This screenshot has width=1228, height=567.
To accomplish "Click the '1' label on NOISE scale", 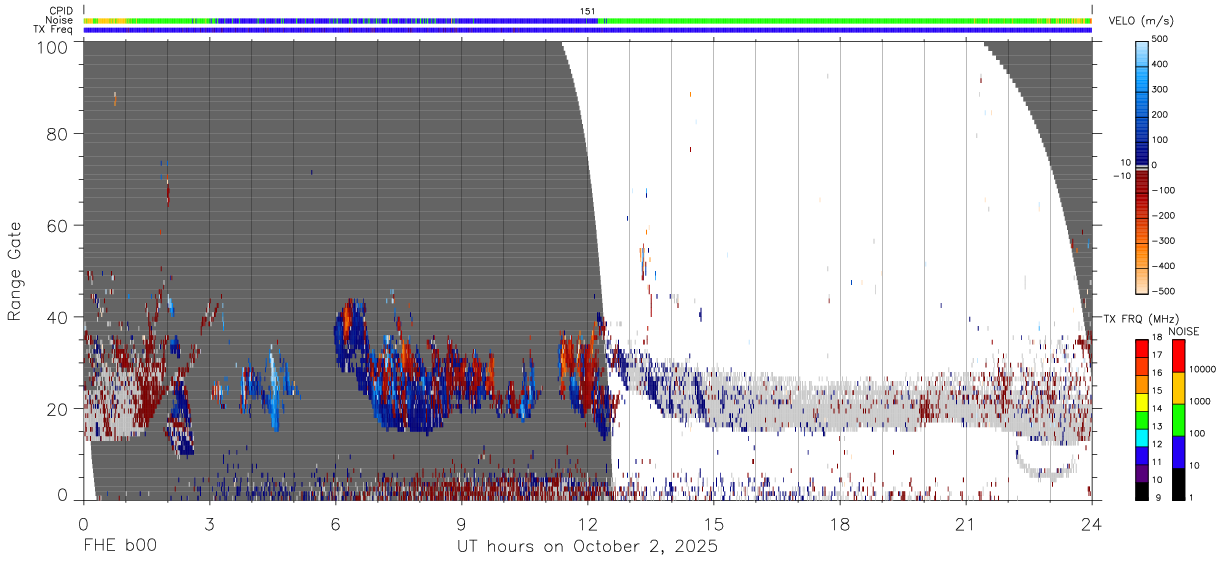I will click(1192, 497).
